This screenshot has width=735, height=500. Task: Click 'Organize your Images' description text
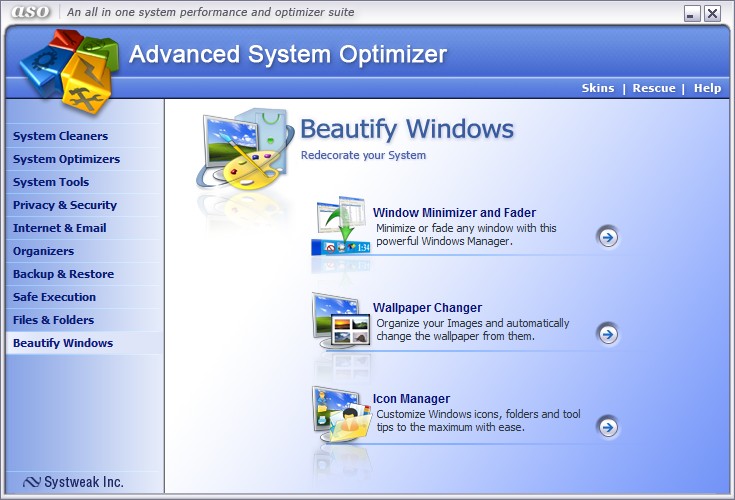pos(472,329)
